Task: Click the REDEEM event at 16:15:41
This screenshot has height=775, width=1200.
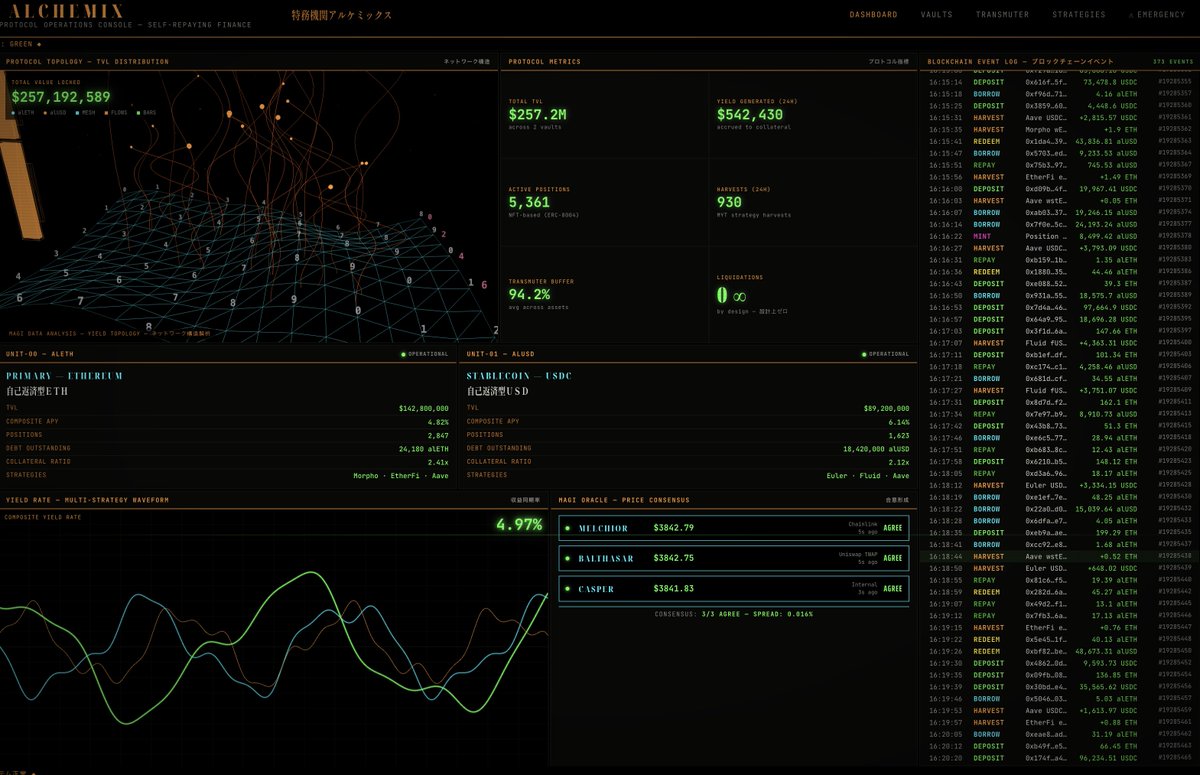Action: tap(1059, 141)
